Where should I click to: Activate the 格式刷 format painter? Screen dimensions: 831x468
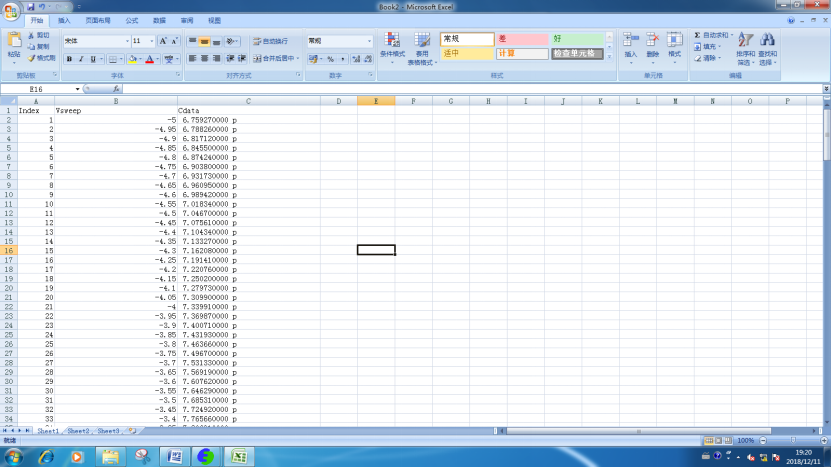[x=41, y=58]
